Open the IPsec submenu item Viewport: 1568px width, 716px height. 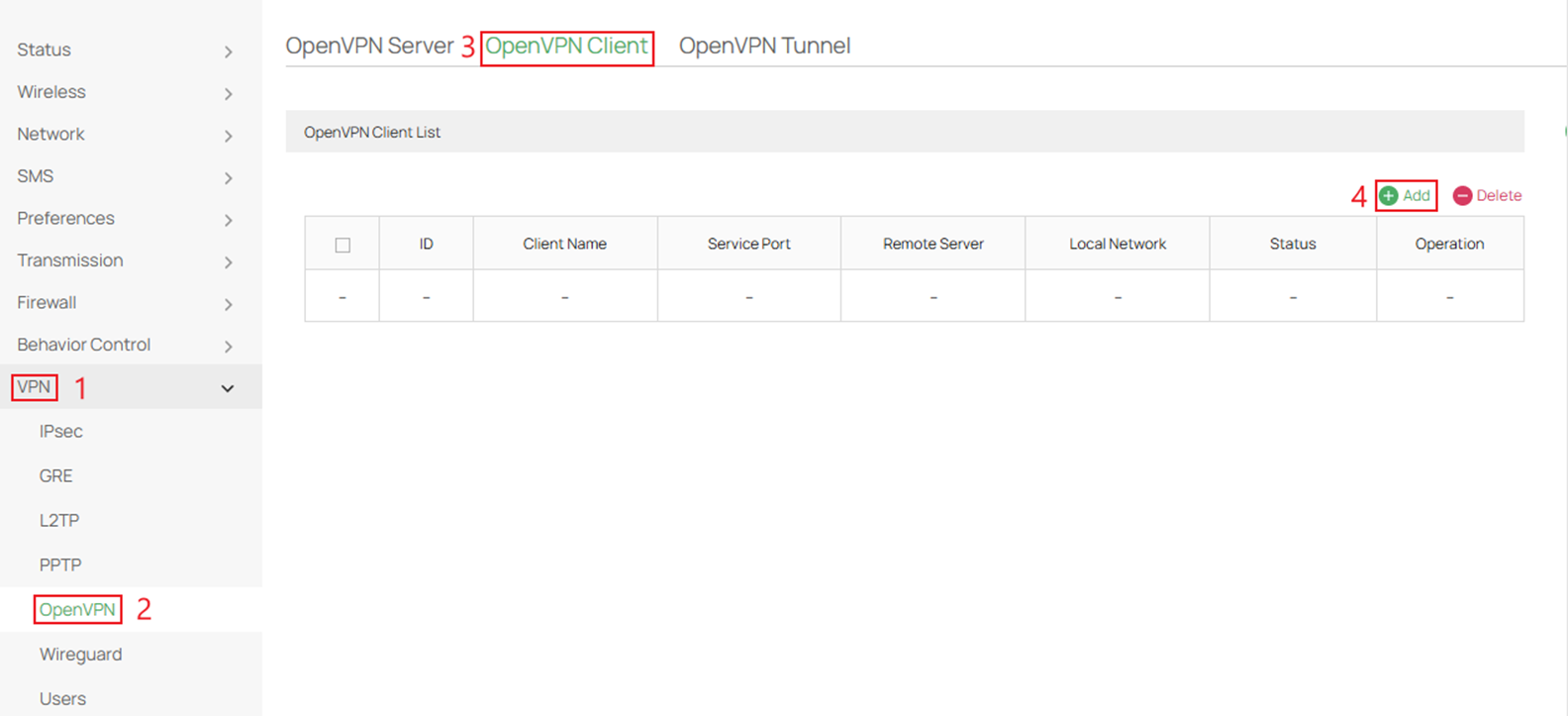click(x=61, y=432)
